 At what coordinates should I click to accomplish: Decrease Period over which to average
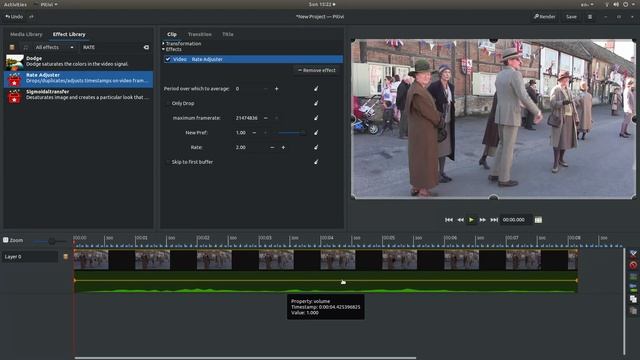tap(266, 89)
